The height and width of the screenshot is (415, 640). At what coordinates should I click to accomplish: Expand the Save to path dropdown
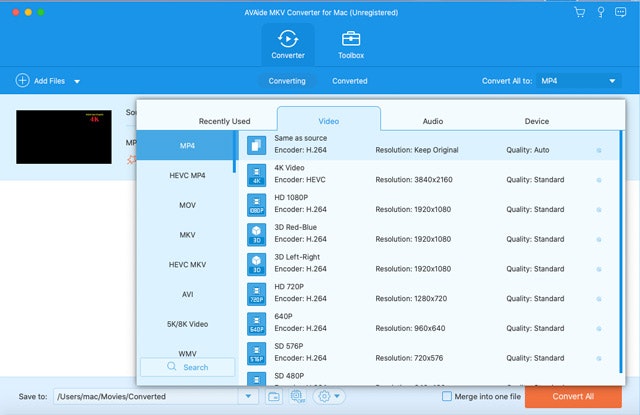(248, 396)
